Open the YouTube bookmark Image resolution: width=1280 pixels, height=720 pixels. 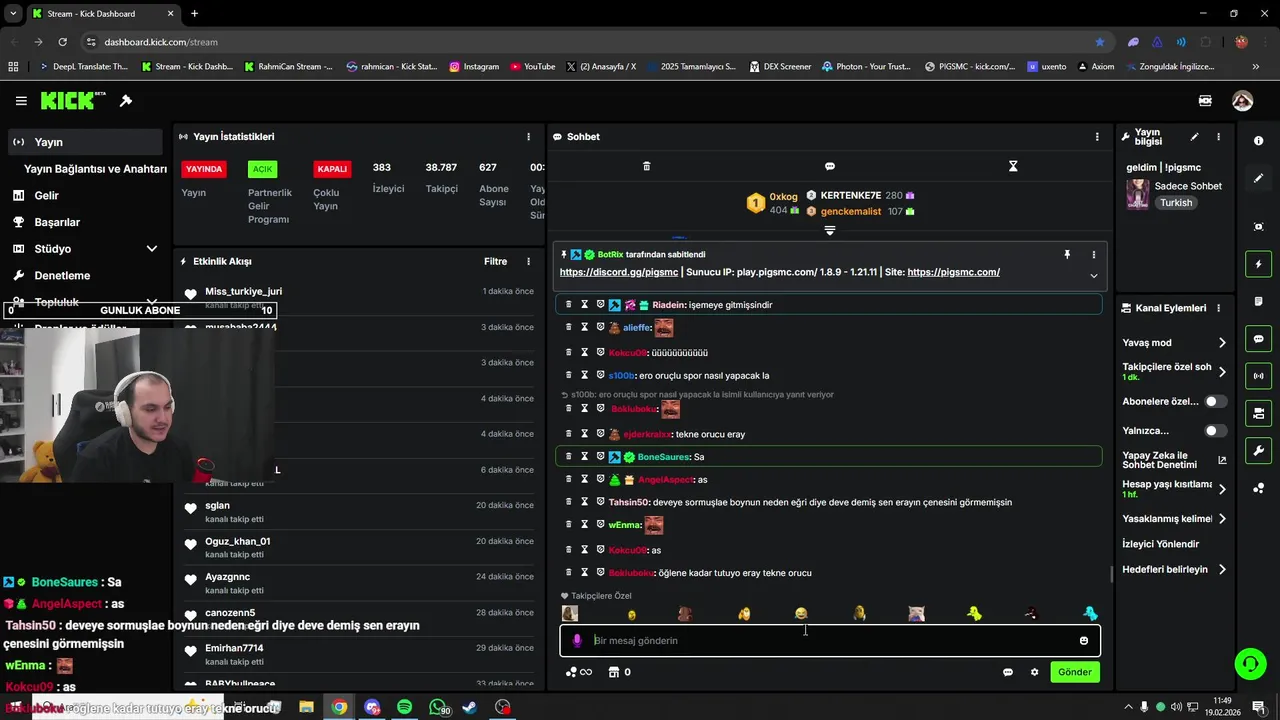coord(533,67)
